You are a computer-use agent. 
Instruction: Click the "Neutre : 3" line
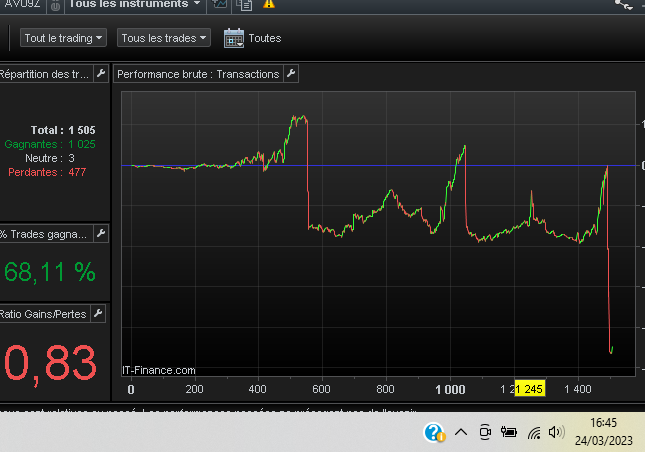pos(50,158)
